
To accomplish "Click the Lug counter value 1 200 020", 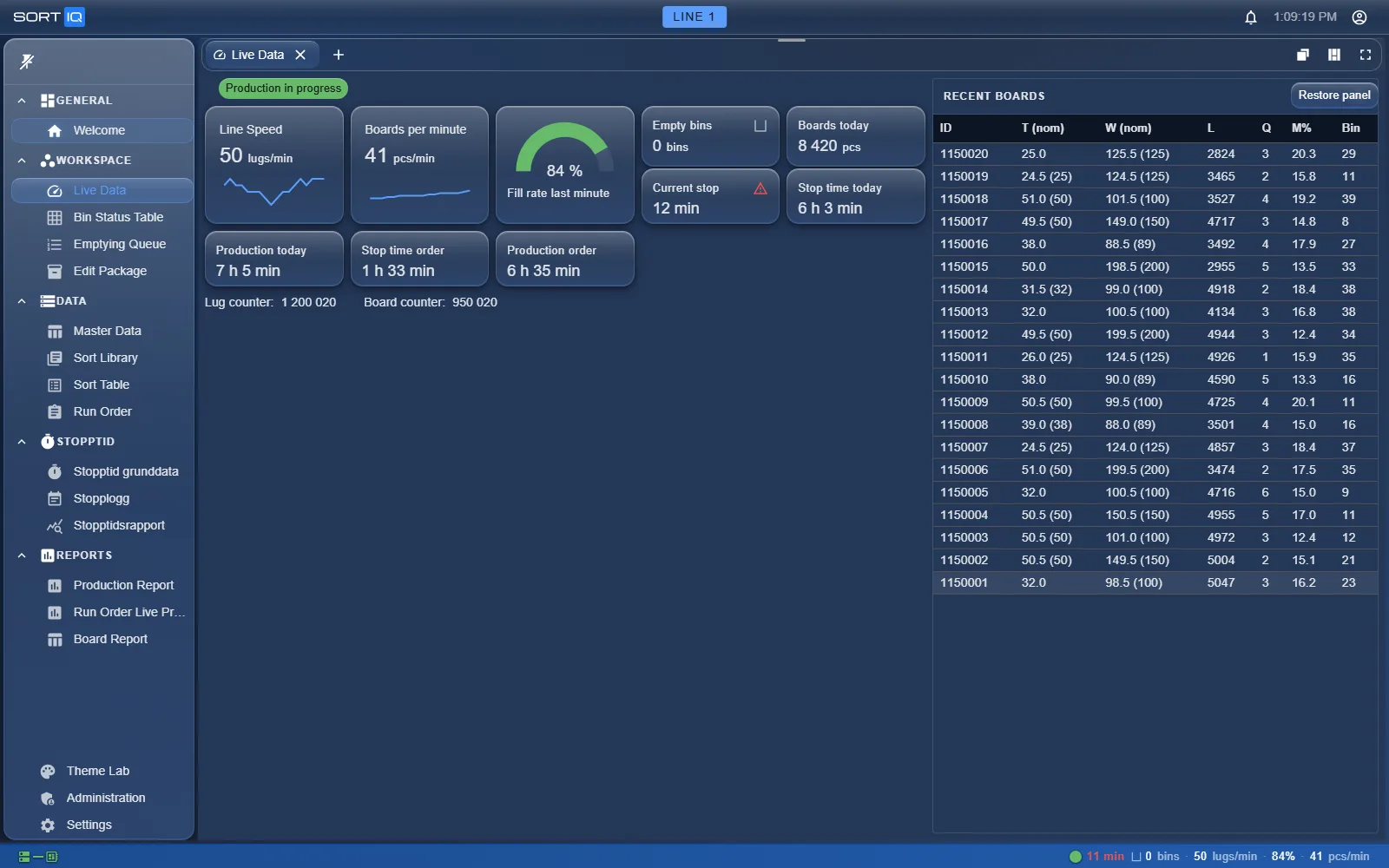I will tap(308, 302).
